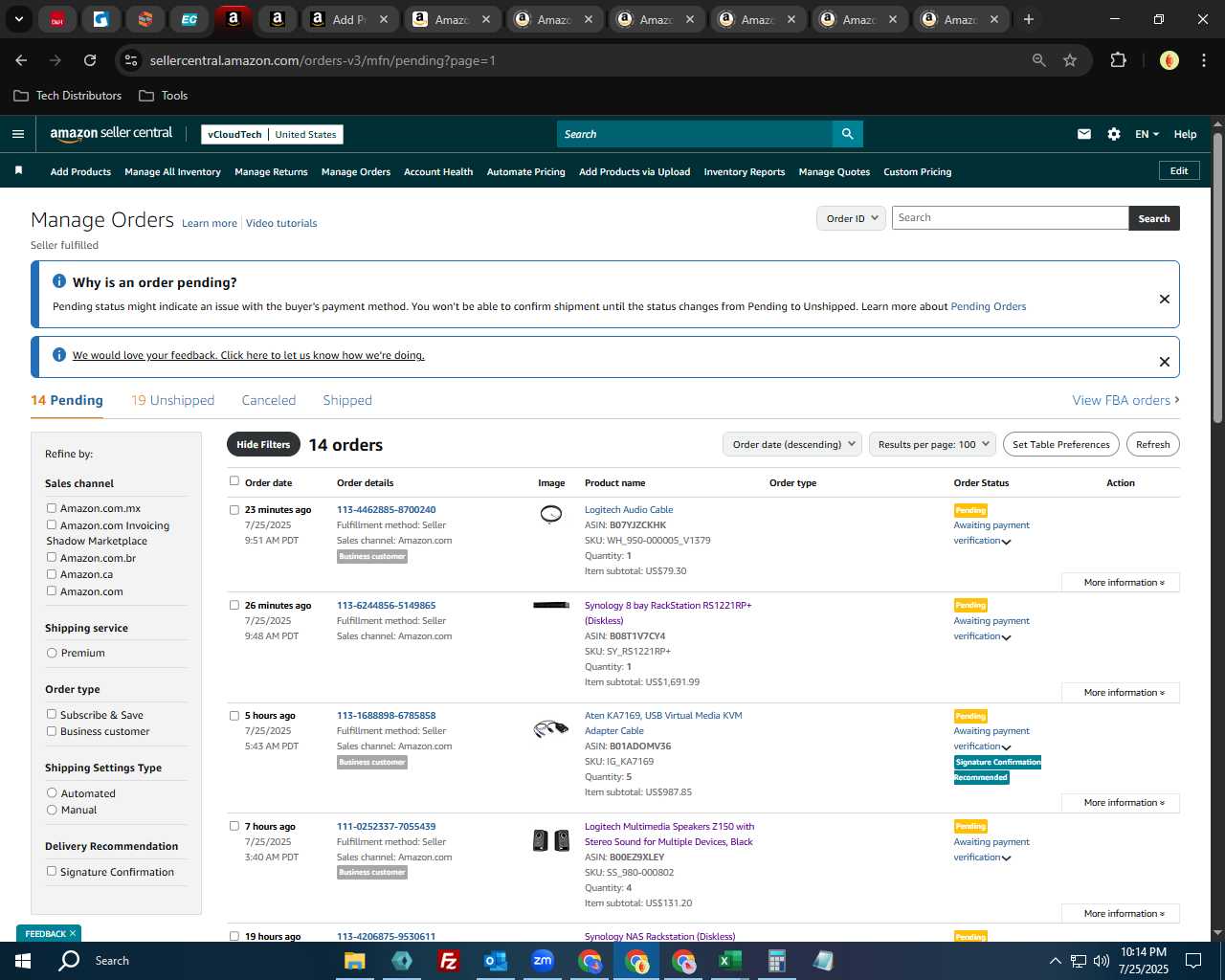Switch to the 19 Unshipped tab
The image size is (1225, 980).
pyautogui.click(x=172, y=400)
